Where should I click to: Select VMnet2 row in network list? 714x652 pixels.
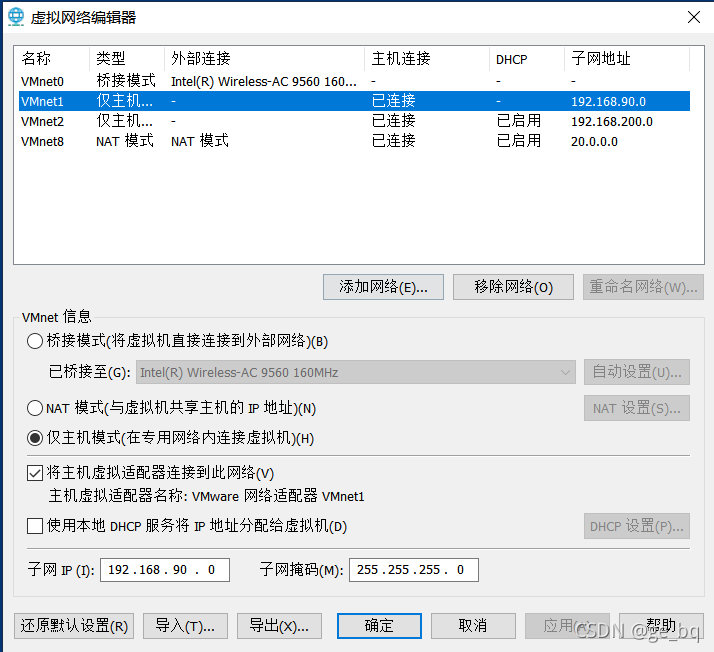click(x=354, y=121)
